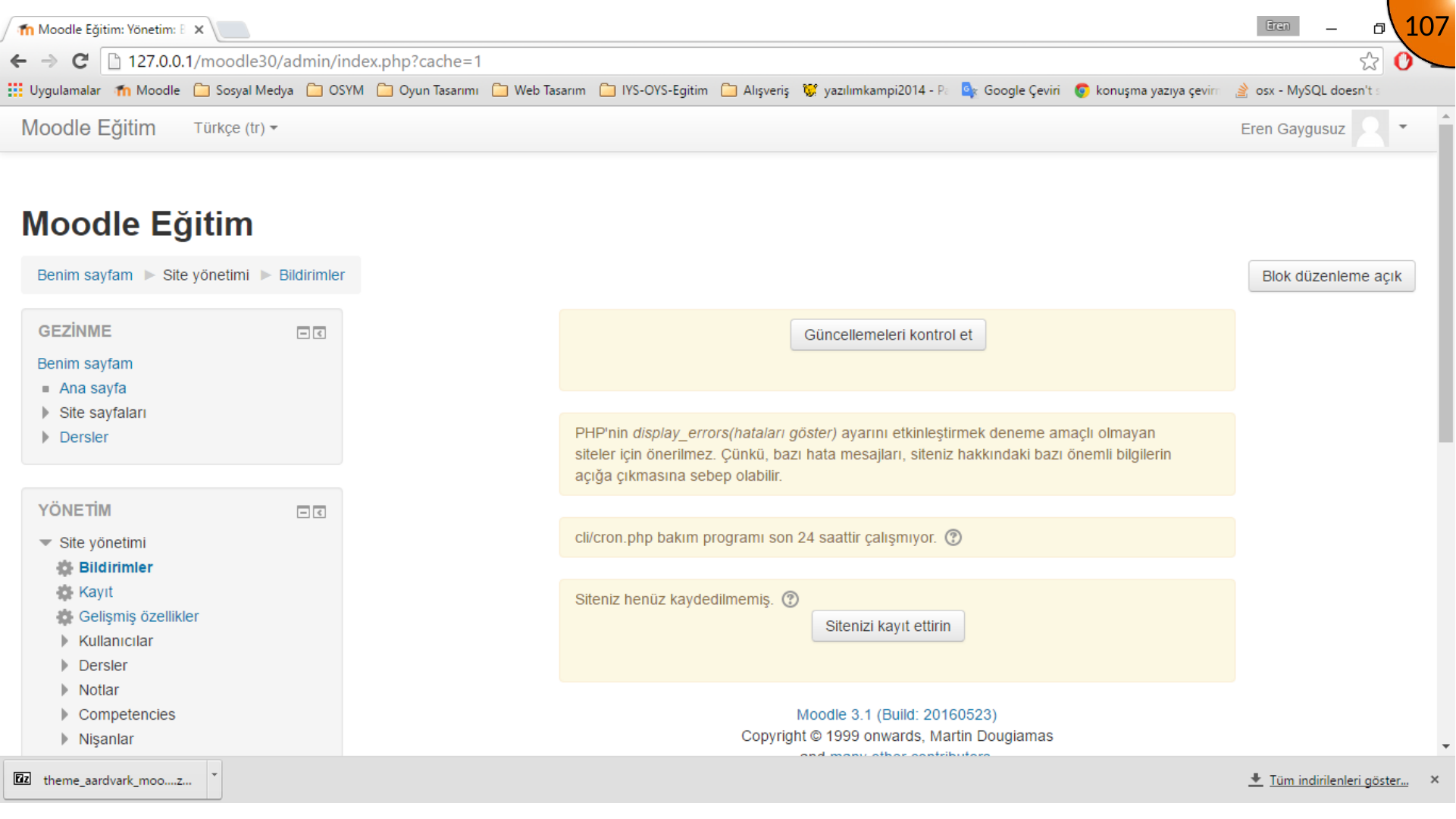Expand Site sayfaları in navigation
Screen dimensions: 1456x819
(x=45, y=413)
